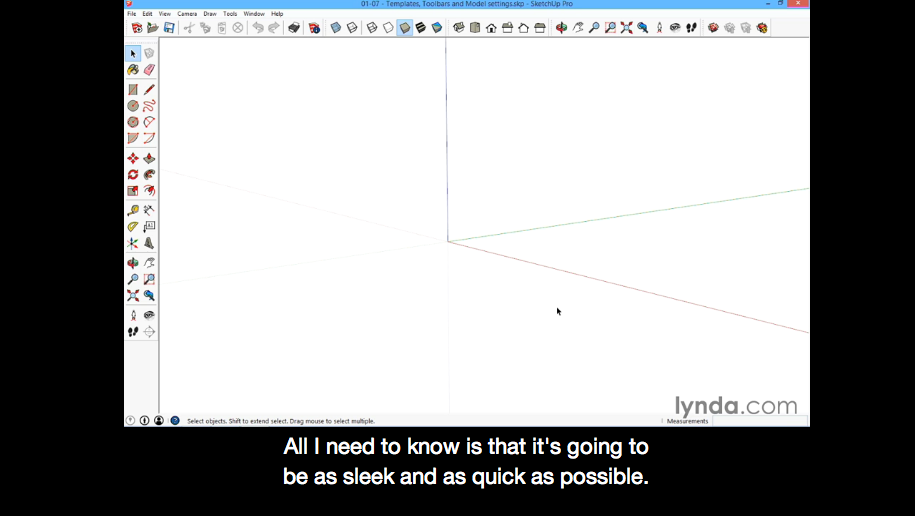Switch to the highlighted Shaded face style
Image resolution: width=915 pixels, height=516 pixels.
pos(404,27)
